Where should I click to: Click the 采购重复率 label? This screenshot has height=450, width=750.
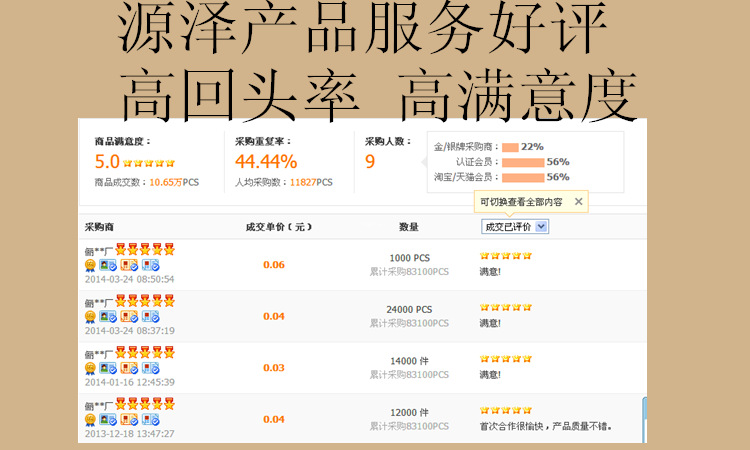coord(263,142)
